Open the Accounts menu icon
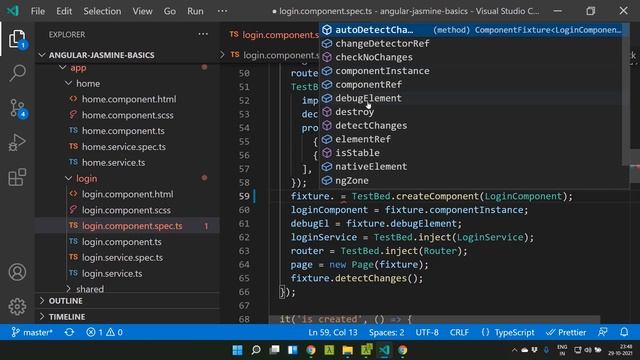Screen dimensions: 640x360 pos(17,272)
